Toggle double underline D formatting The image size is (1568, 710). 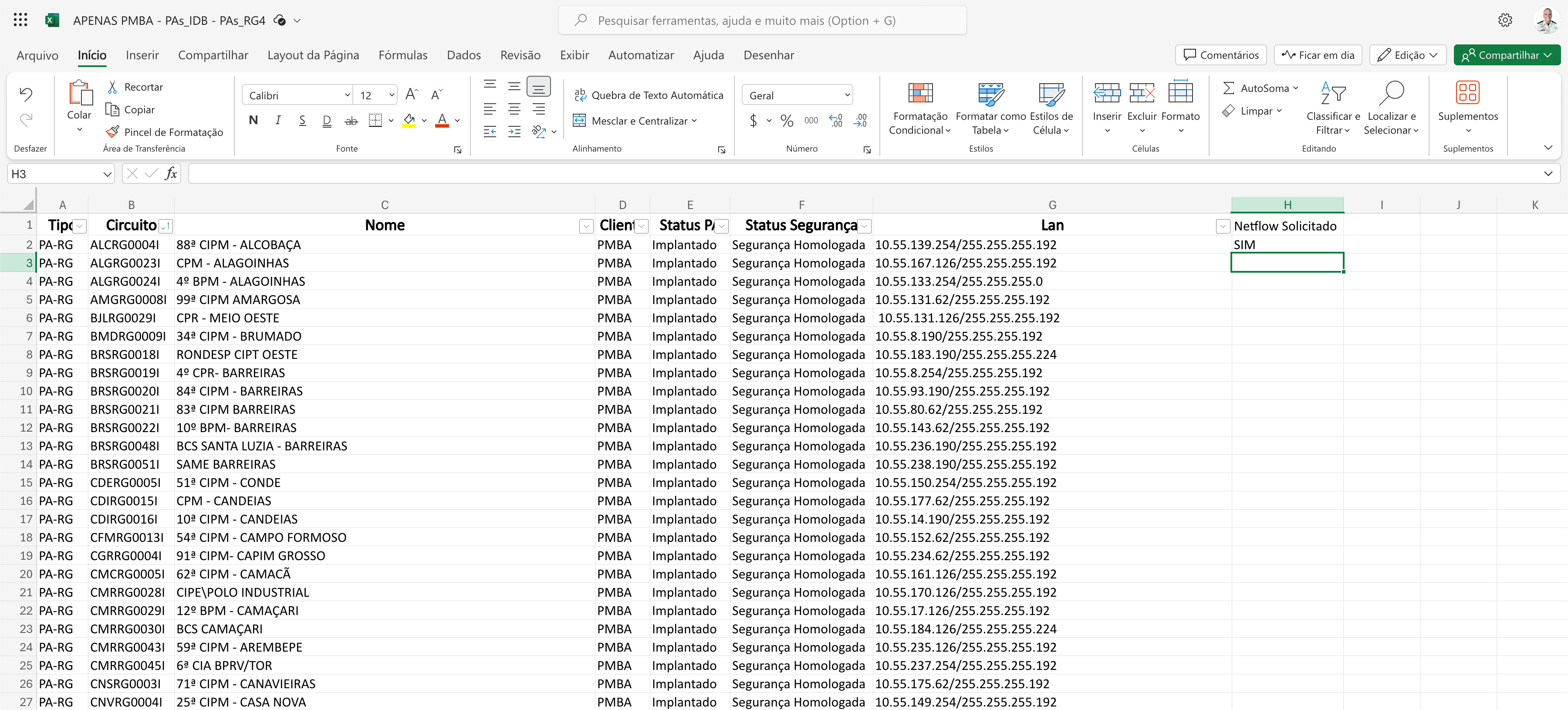pos(326,121)
